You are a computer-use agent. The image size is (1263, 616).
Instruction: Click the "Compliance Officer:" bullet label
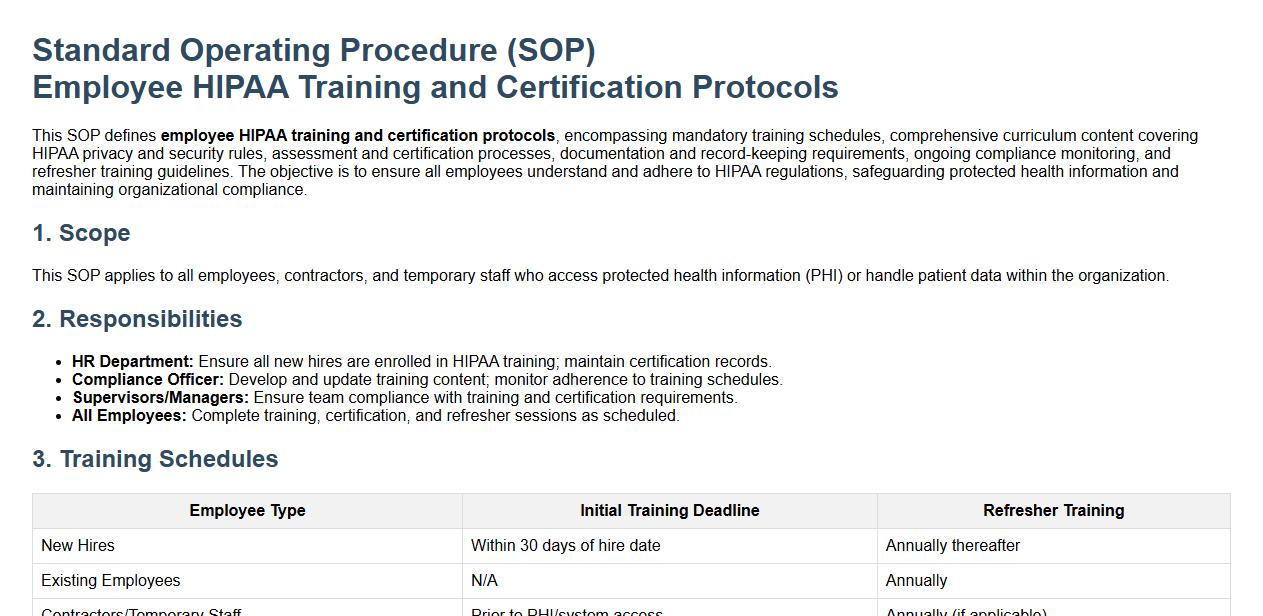(148, 380)
